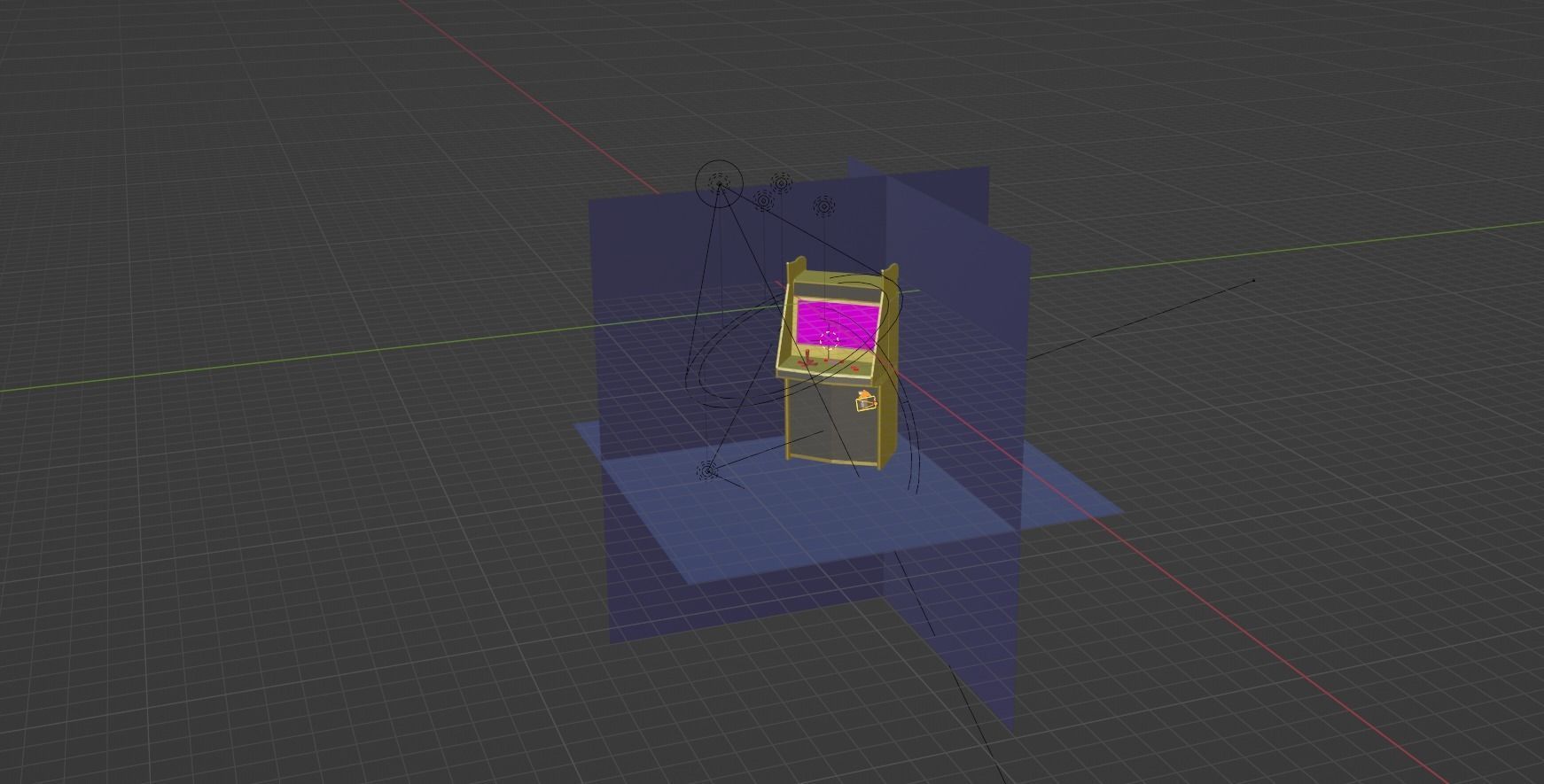This screenshot has height=784, width=1544.
Task: Select the rightmost of the four top lights
Action: click(823, 206)
